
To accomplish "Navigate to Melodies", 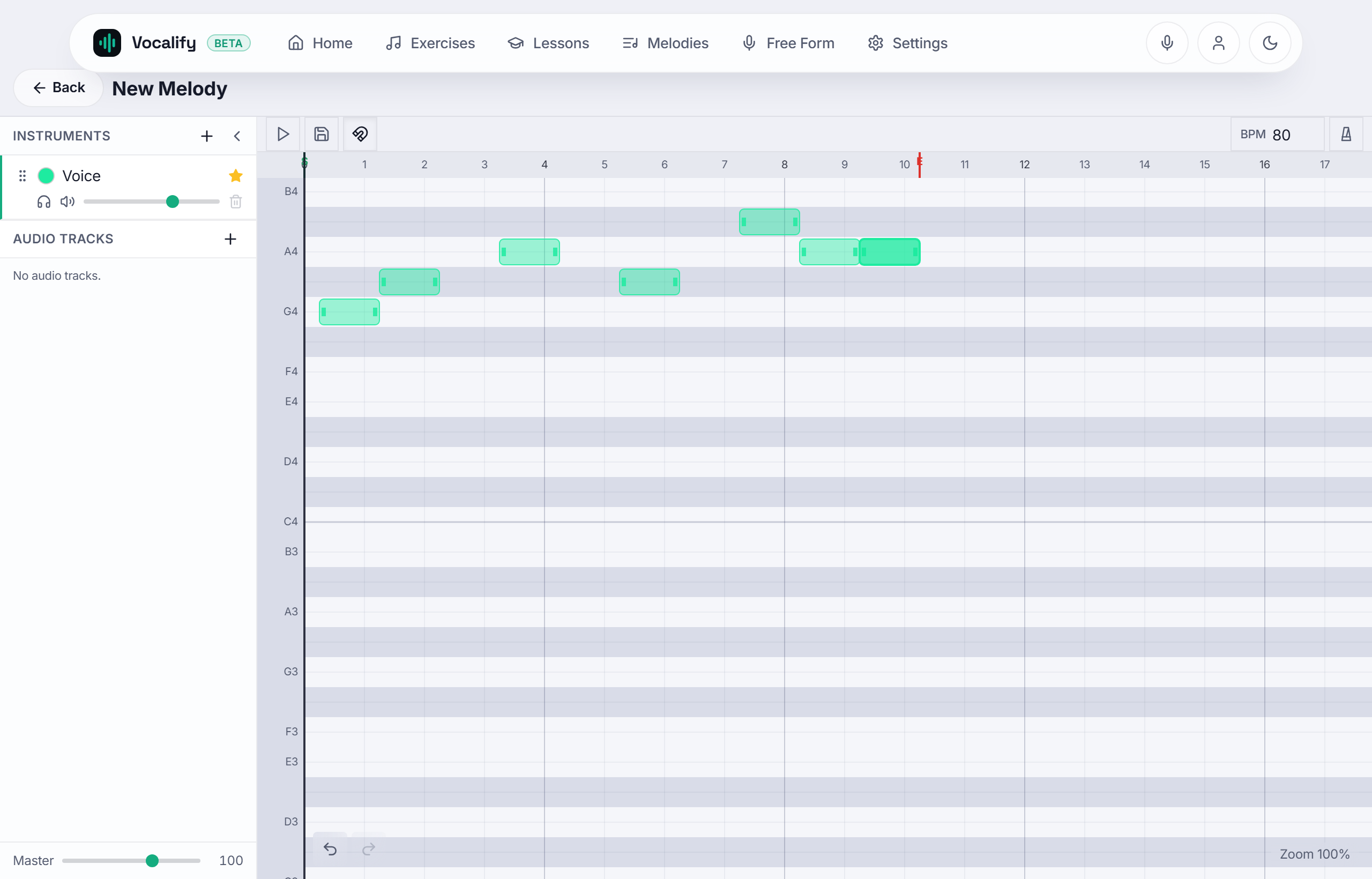I will click(x=666, y=43).
